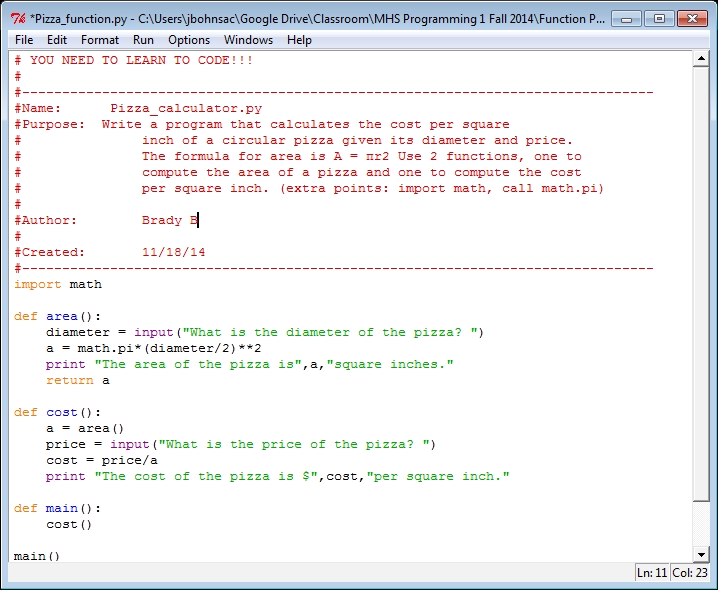Click the final 'main()' call line

click(x=37, y=557)
